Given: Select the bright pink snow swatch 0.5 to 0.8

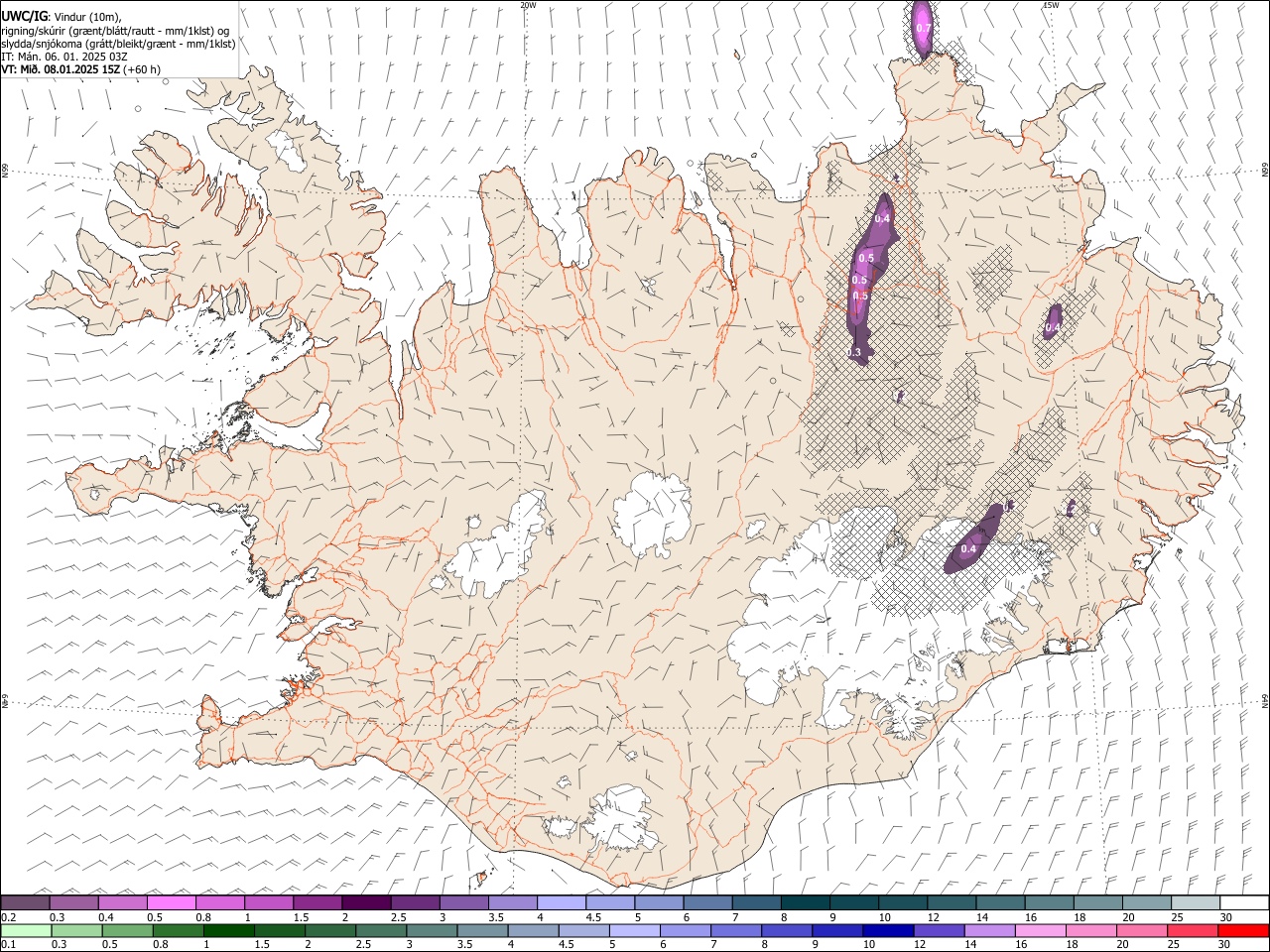Looking at the screenshot, I should pos(171,902).
